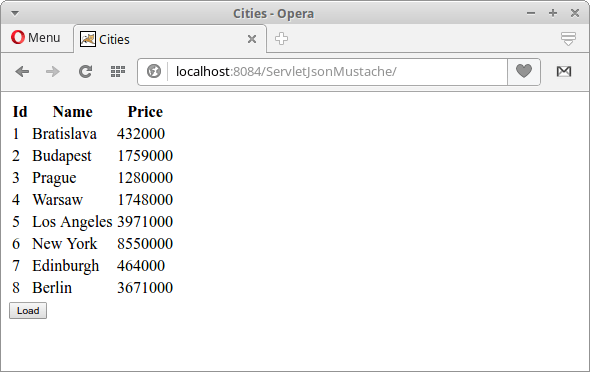Go back with the back arrow
Screen dimensions: 590x372
click(22, 71)
